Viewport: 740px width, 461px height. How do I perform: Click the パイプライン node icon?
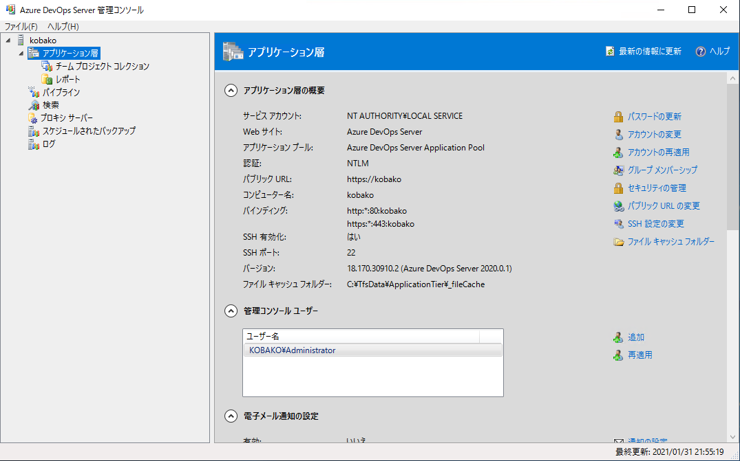(34, 92)
